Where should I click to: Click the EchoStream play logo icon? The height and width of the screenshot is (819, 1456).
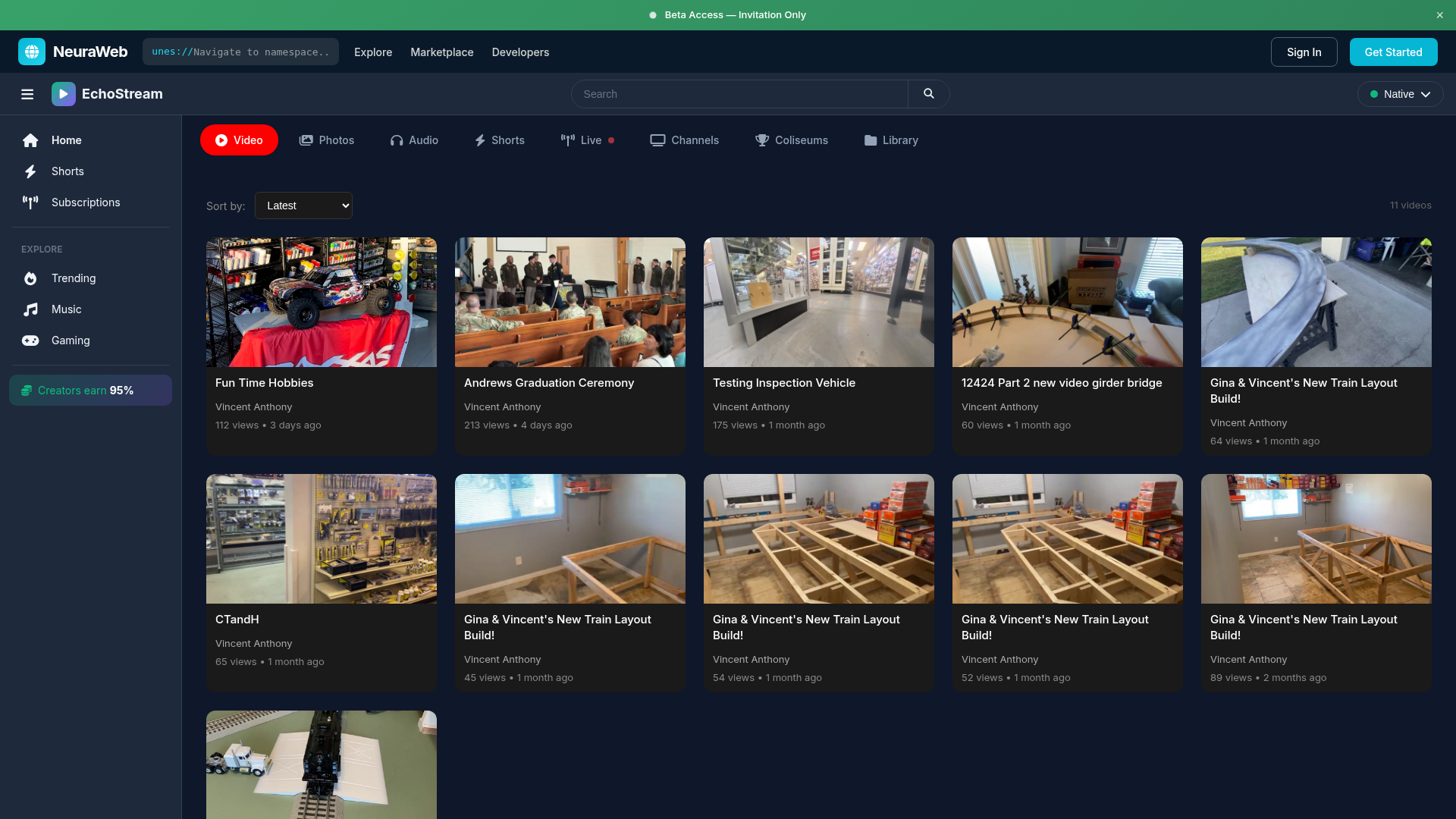64,94
